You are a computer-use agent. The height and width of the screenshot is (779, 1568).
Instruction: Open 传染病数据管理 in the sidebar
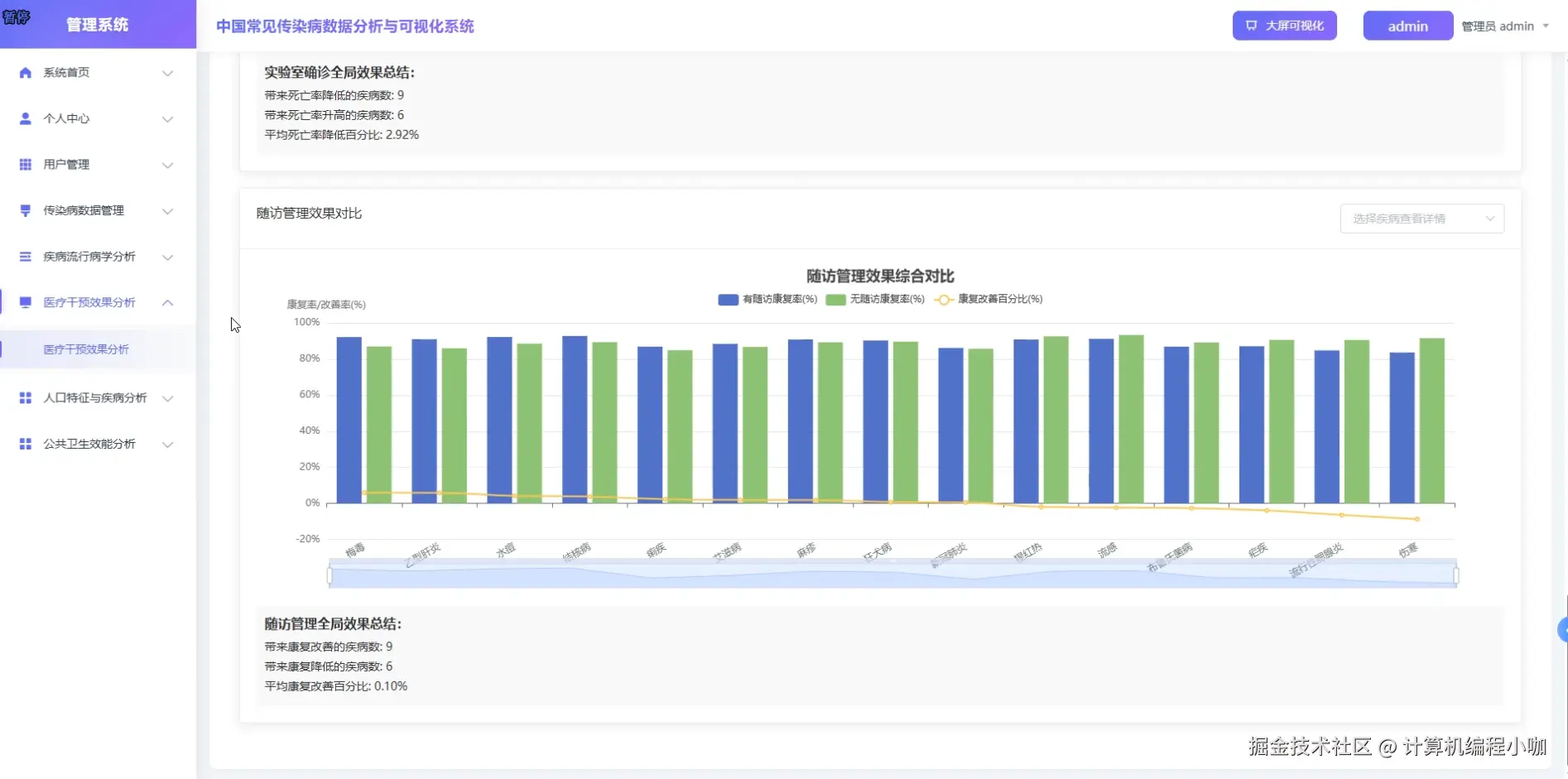click(98, 210)
